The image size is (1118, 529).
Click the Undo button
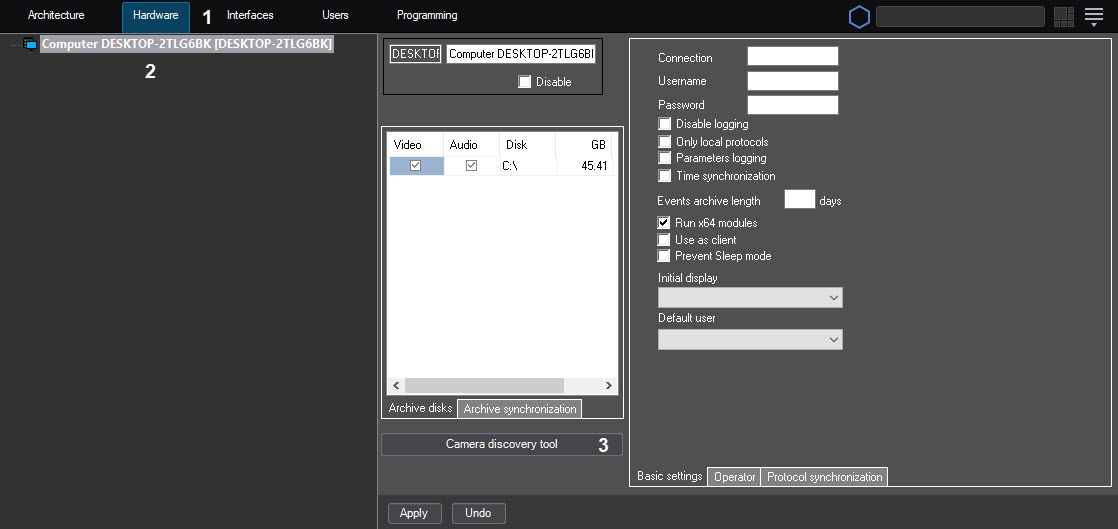pyautogui.click(x=478, y=513)
